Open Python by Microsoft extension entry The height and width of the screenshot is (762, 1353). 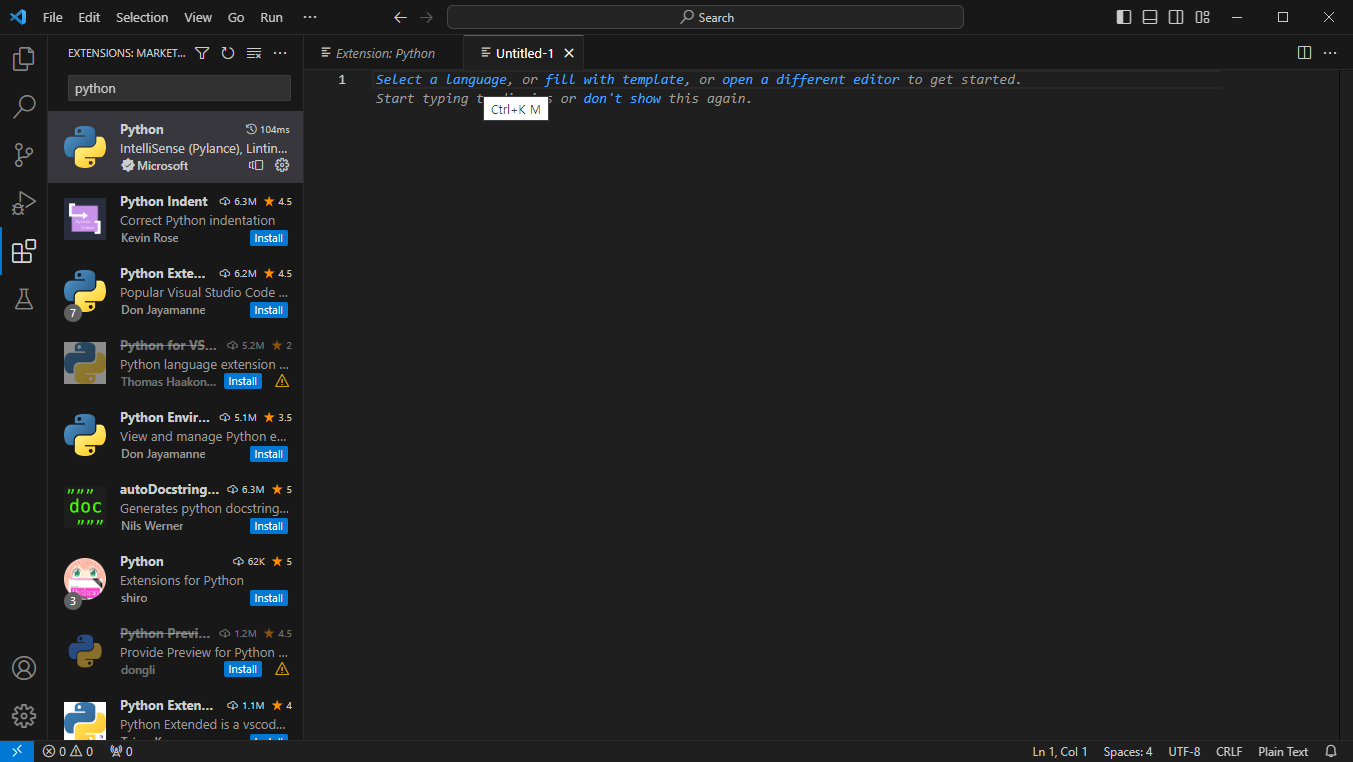[175, 147]
